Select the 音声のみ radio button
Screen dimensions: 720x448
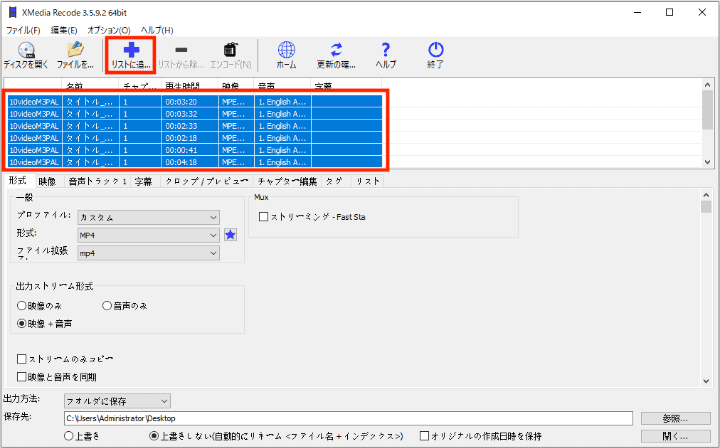pos(107,305)
